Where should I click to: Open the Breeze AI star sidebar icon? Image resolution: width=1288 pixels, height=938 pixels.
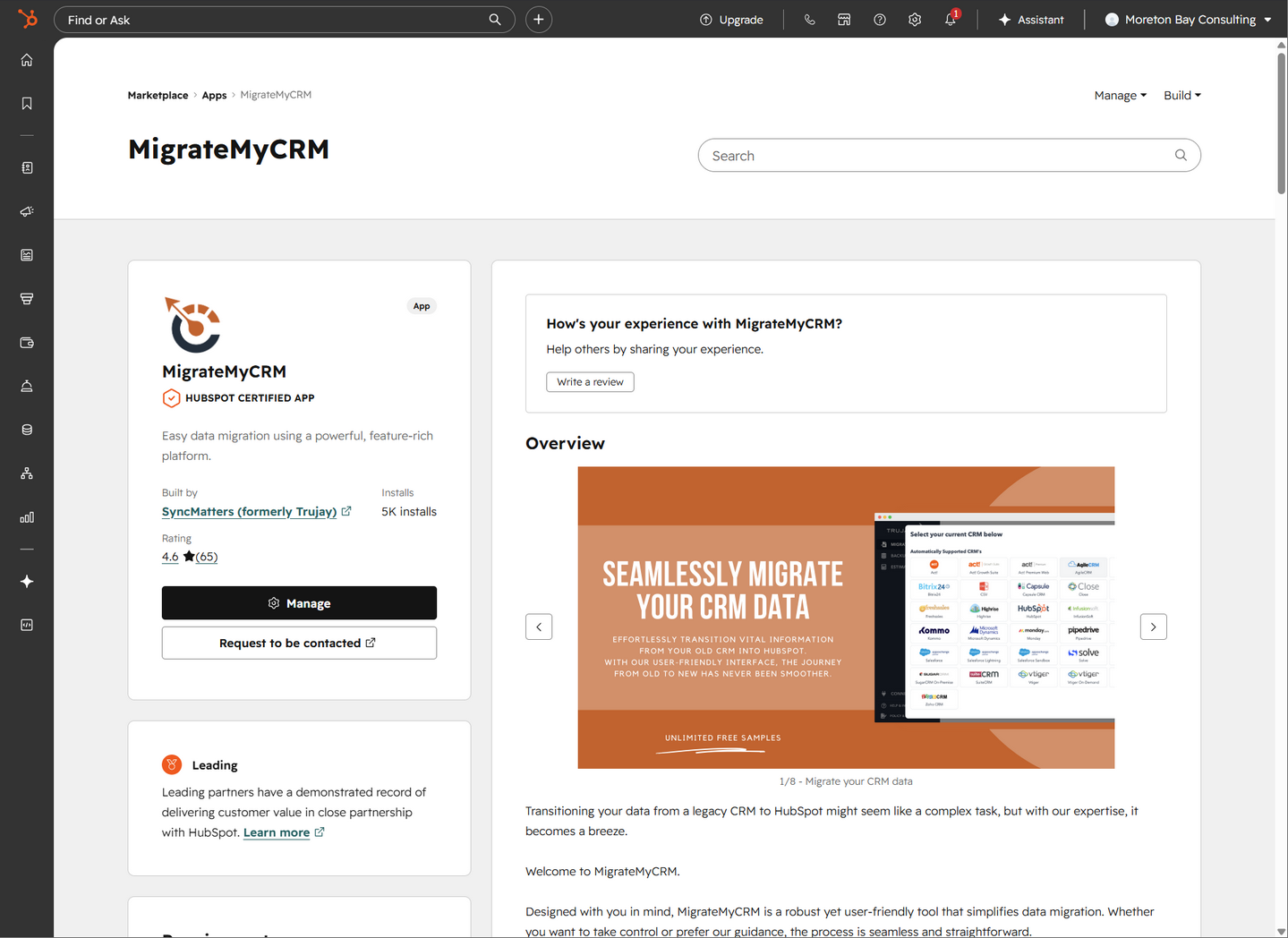click(27, 582)
